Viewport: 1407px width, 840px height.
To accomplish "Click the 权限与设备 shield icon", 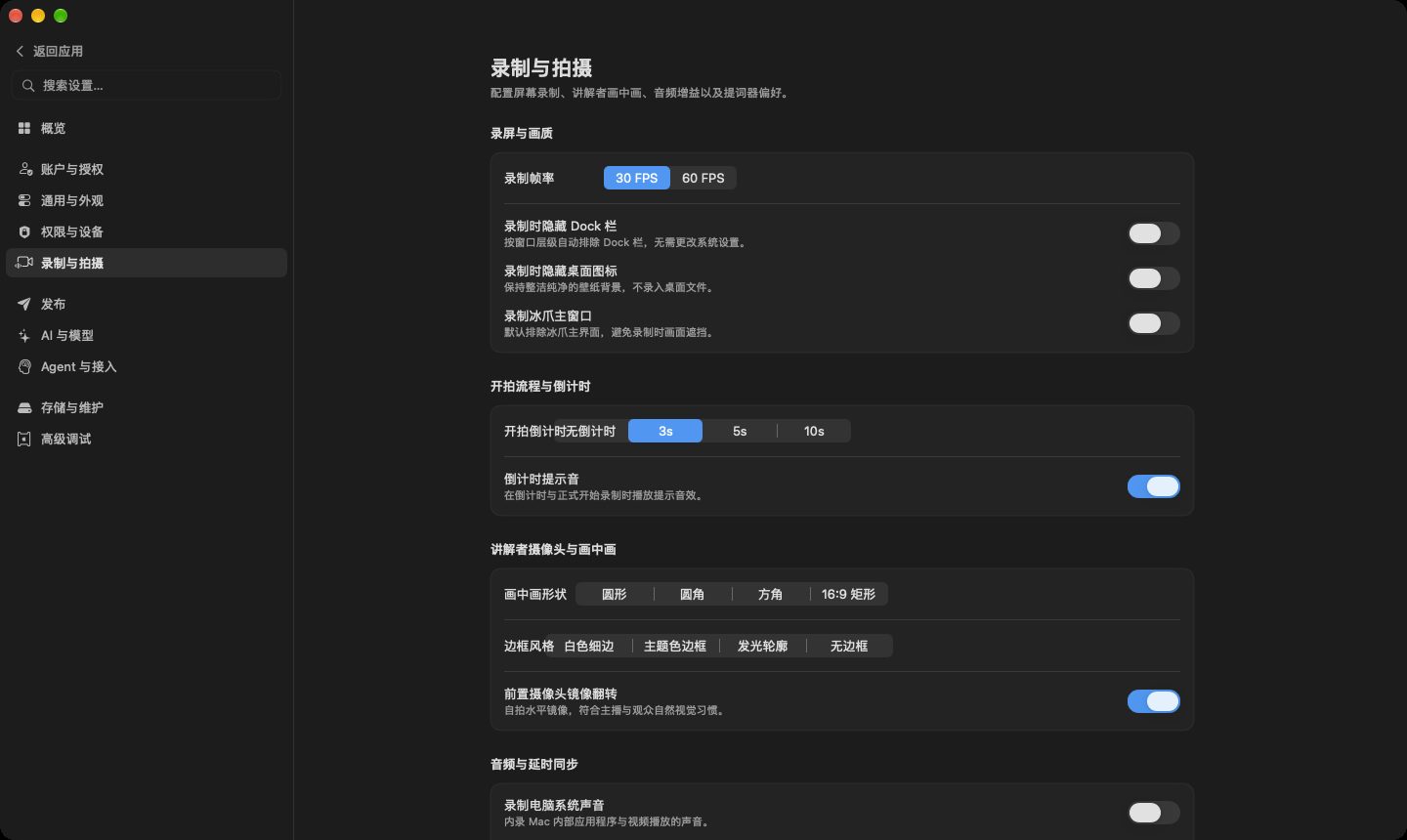I will 24,231.
